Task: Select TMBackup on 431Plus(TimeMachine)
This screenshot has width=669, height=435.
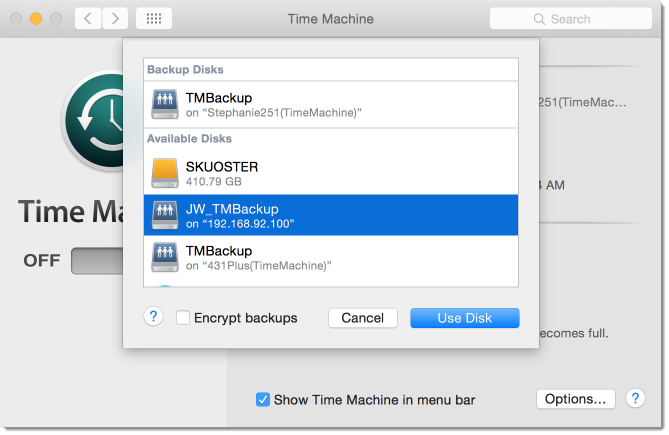Action: point(330,258)
